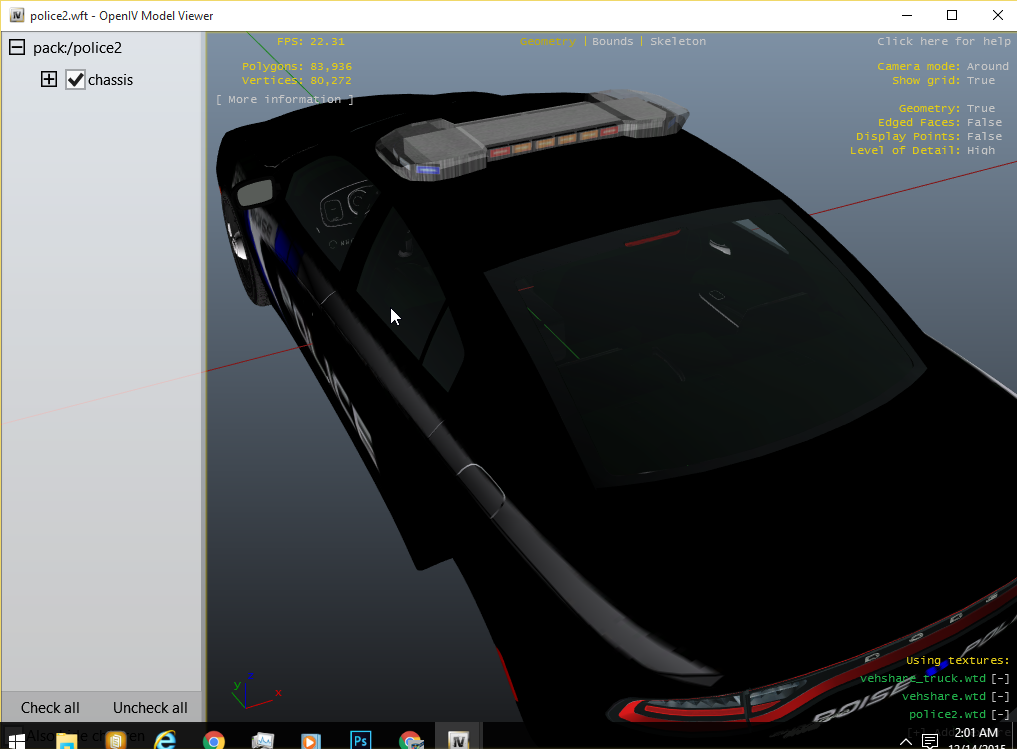Open Photoshop from the taskbar

click(361, 740)
